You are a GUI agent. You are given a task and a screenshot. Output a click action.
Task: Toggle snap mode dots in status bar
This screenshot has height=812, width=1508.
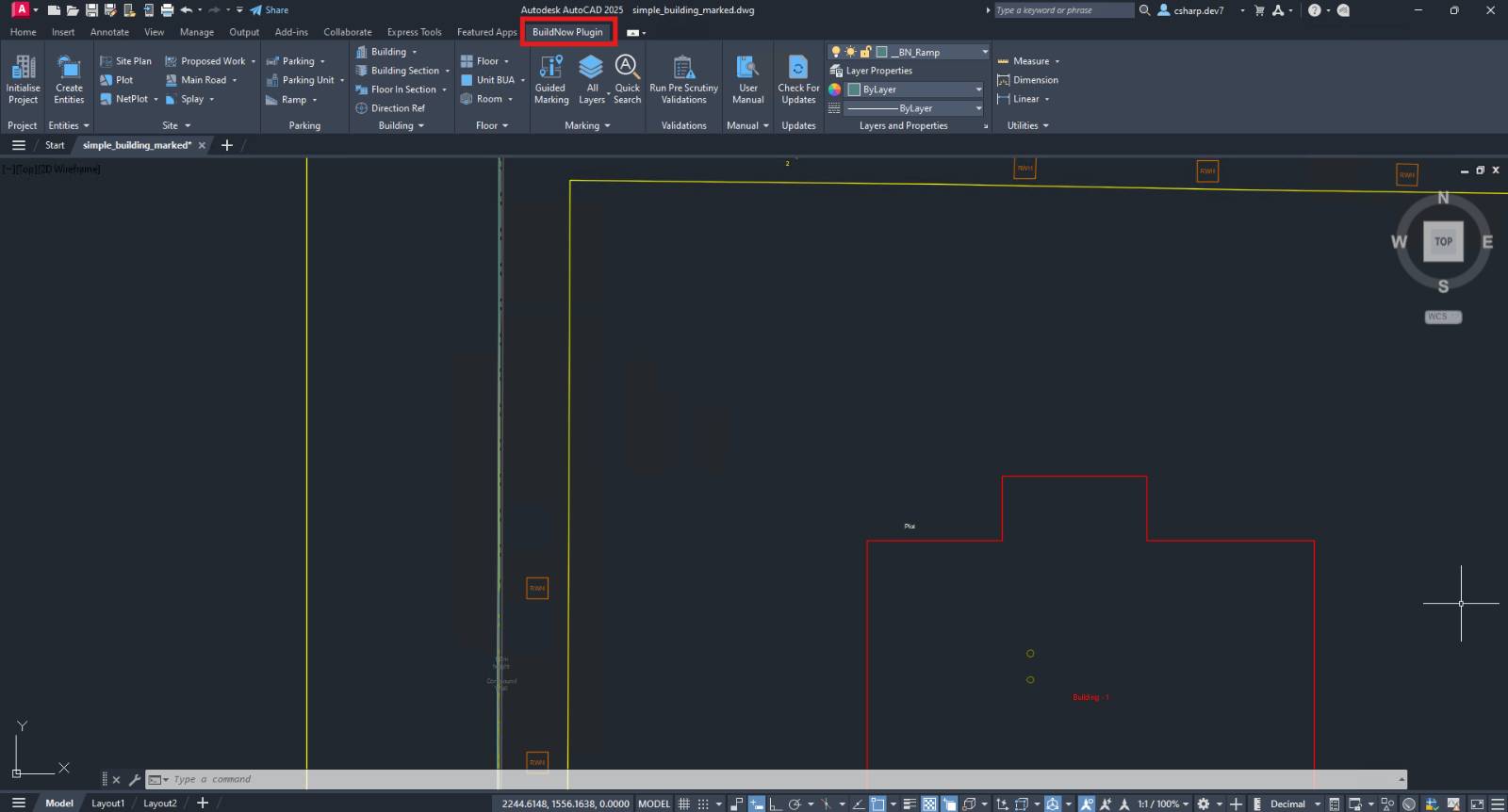(x=703, y=804)
